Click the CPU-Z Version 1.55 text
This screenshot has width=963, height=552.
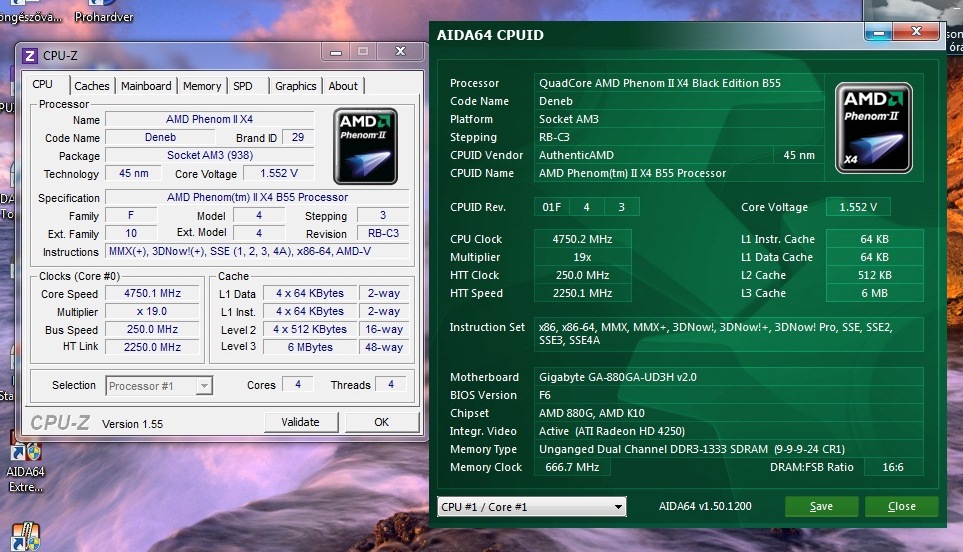(132, 424)
